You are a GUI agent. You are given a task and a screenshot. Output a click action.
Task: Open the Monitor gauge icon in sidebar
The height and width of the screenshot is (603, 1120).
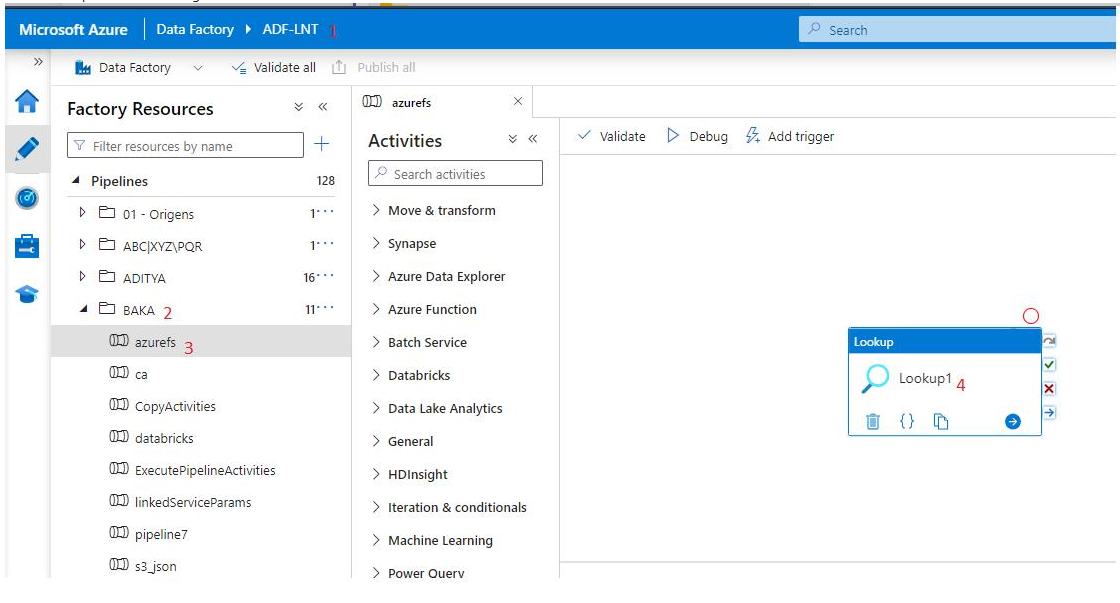(27, 198)
